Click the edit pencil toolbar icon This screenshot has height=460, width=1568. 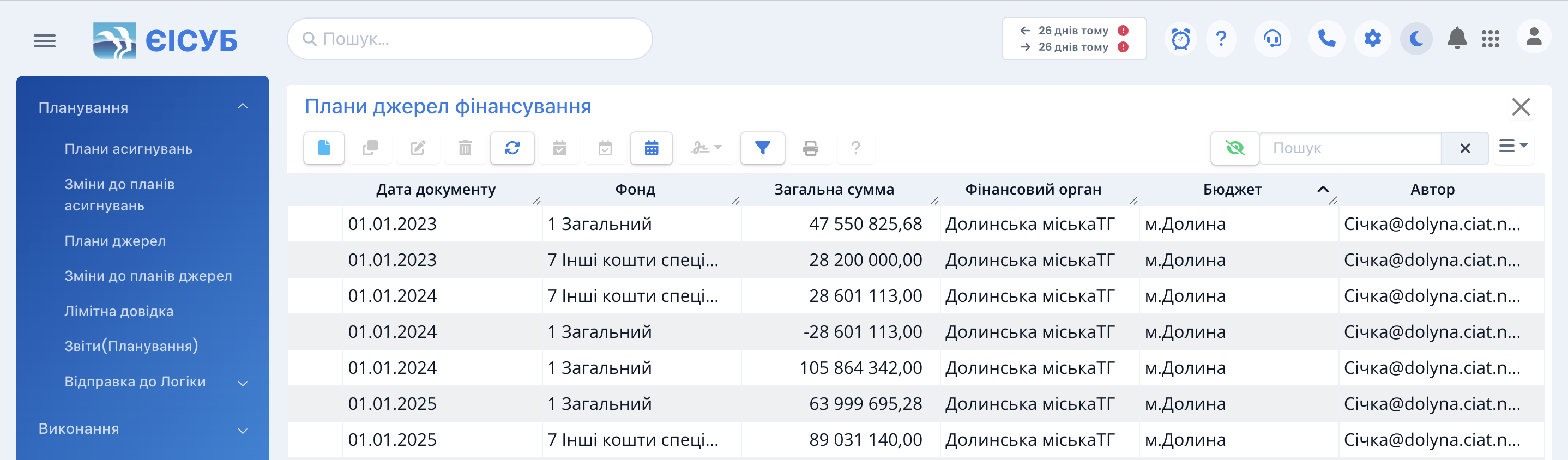(x=418, y=148)
